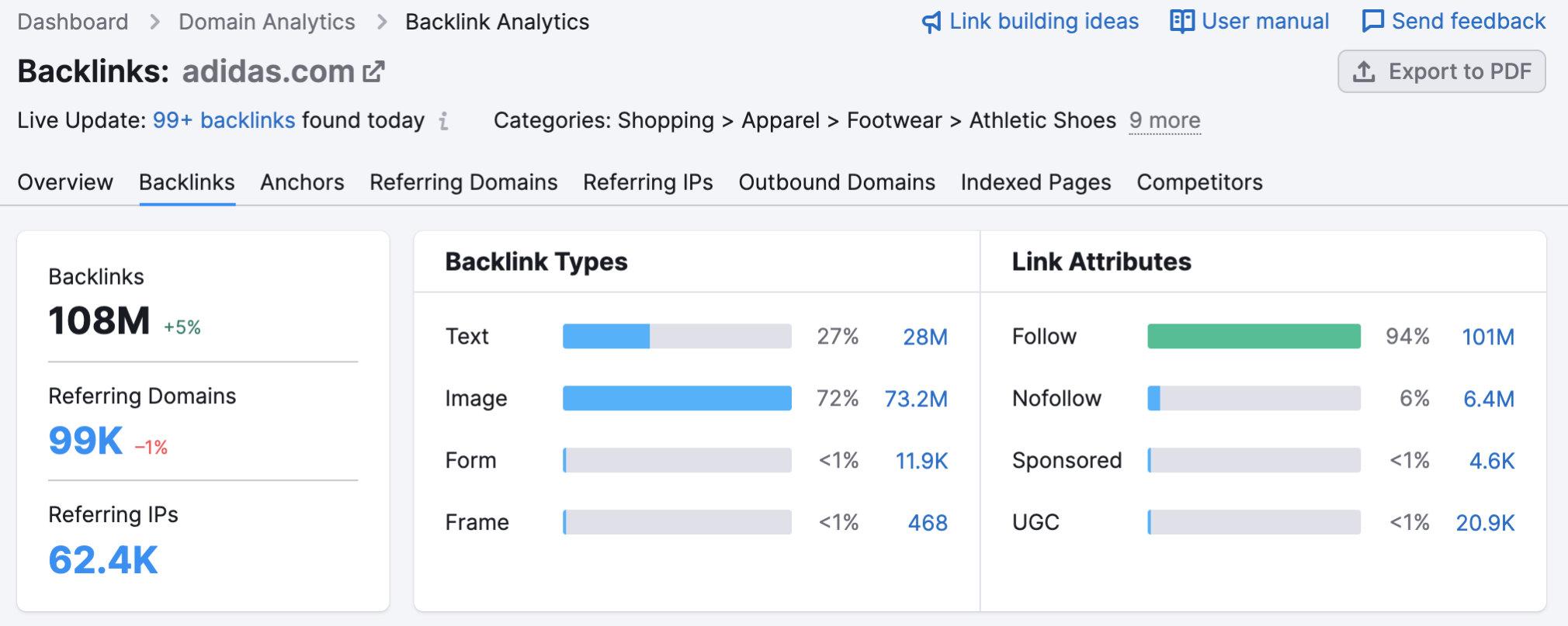
Task: Select the Indexed Pages tab
Action: coord(1036,182)
